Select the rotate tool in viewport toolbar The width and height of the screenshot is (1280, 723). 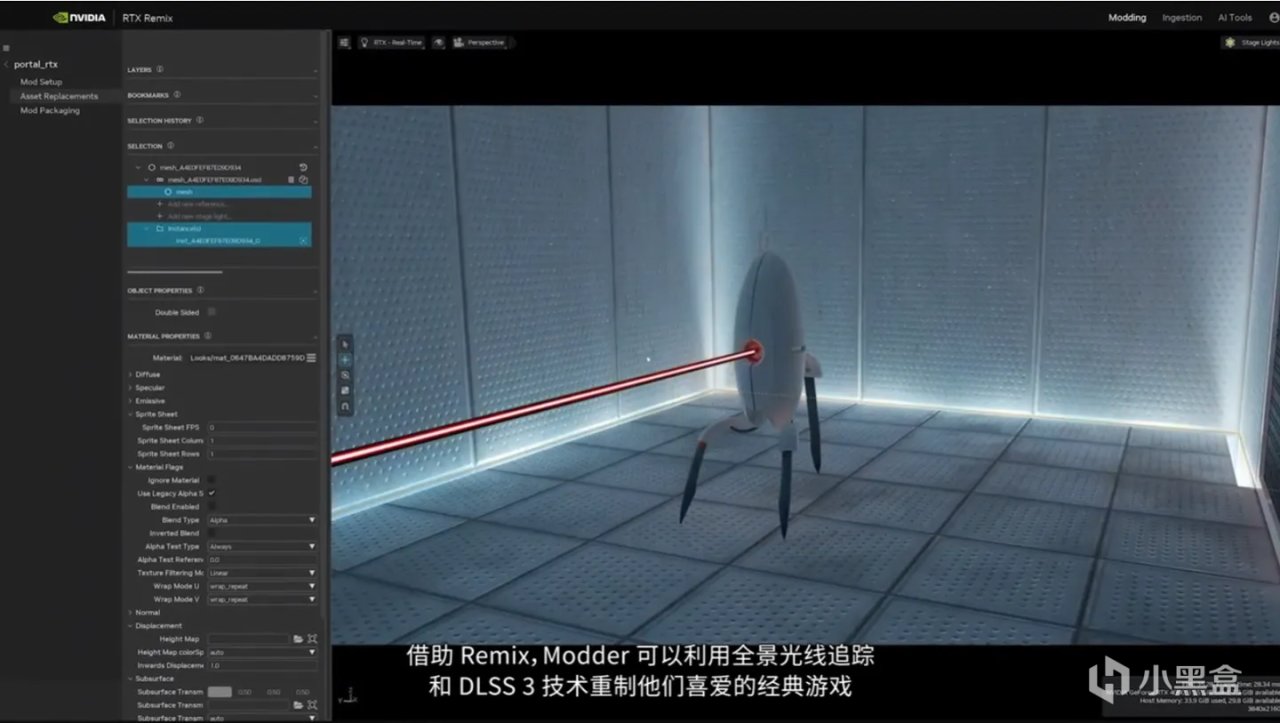[345, 375]
